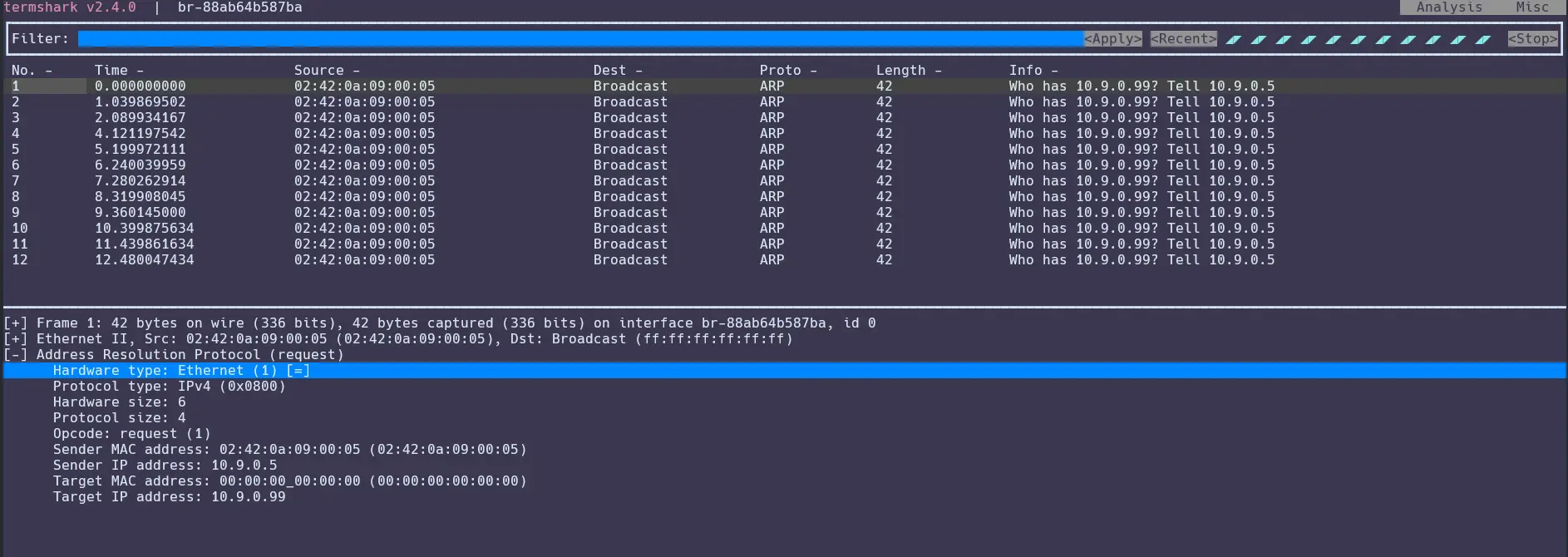Screen dimensions: 1568x557
Task: Select packet with time 4.121197542
Action: pyautogui.click(x=785, y=134)
